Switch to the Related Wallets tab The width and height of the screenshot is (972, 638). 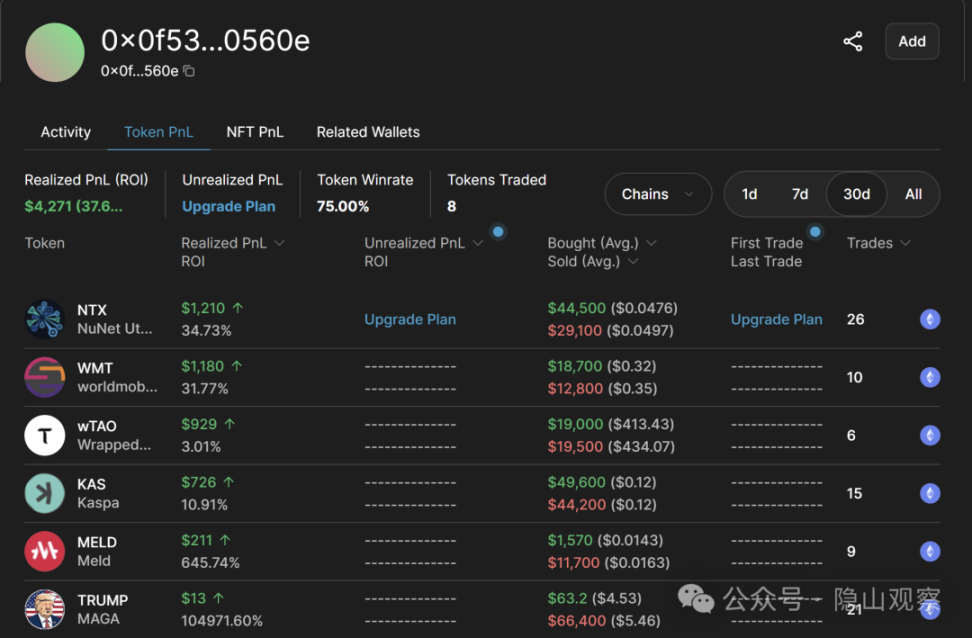368,132
